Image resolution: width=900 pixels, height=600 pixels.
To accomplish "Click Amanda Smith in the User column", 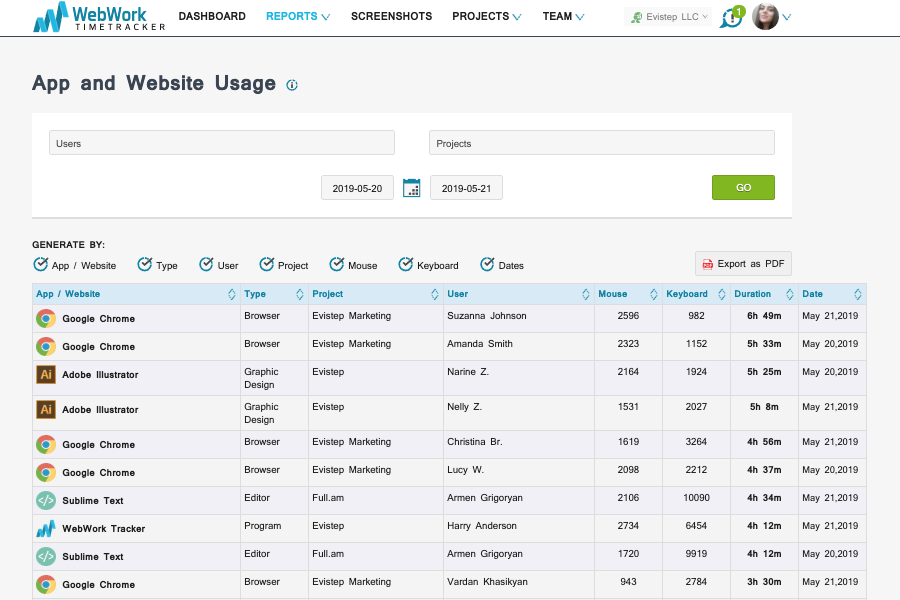I will tap(480, 344).
